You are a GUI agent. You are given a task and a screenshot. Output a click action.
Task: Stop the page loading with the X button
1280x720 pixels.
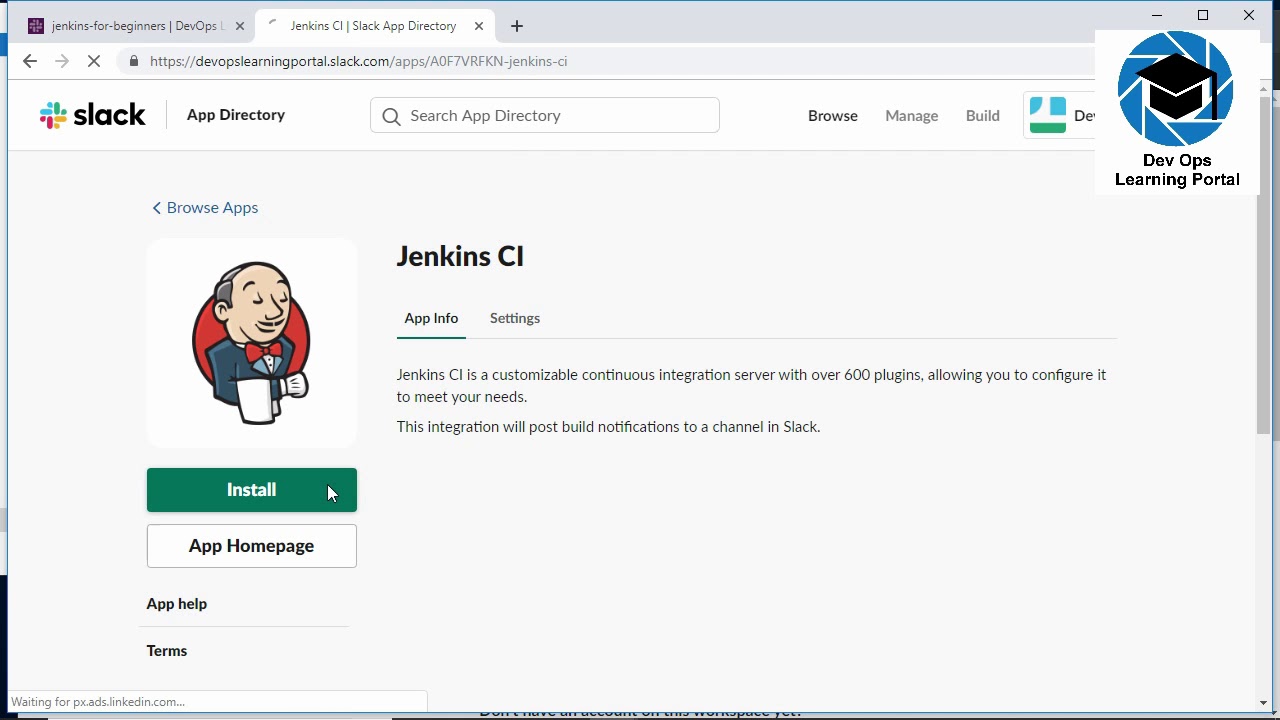click(x=94, y=61)
